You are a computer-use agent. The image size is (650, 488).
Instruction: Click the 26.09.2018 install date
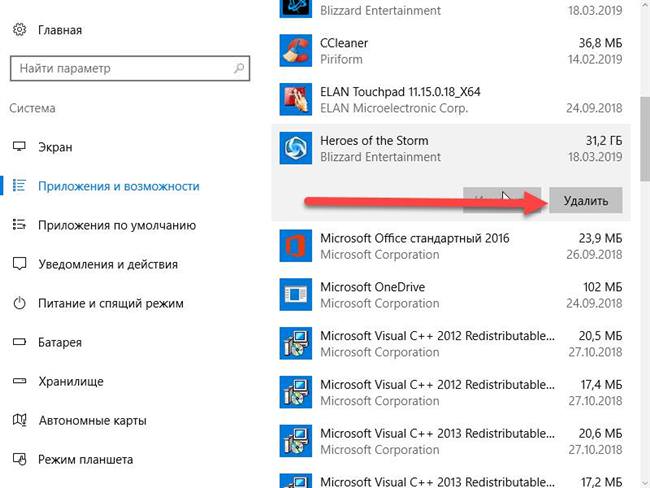(x=594, y=255)
